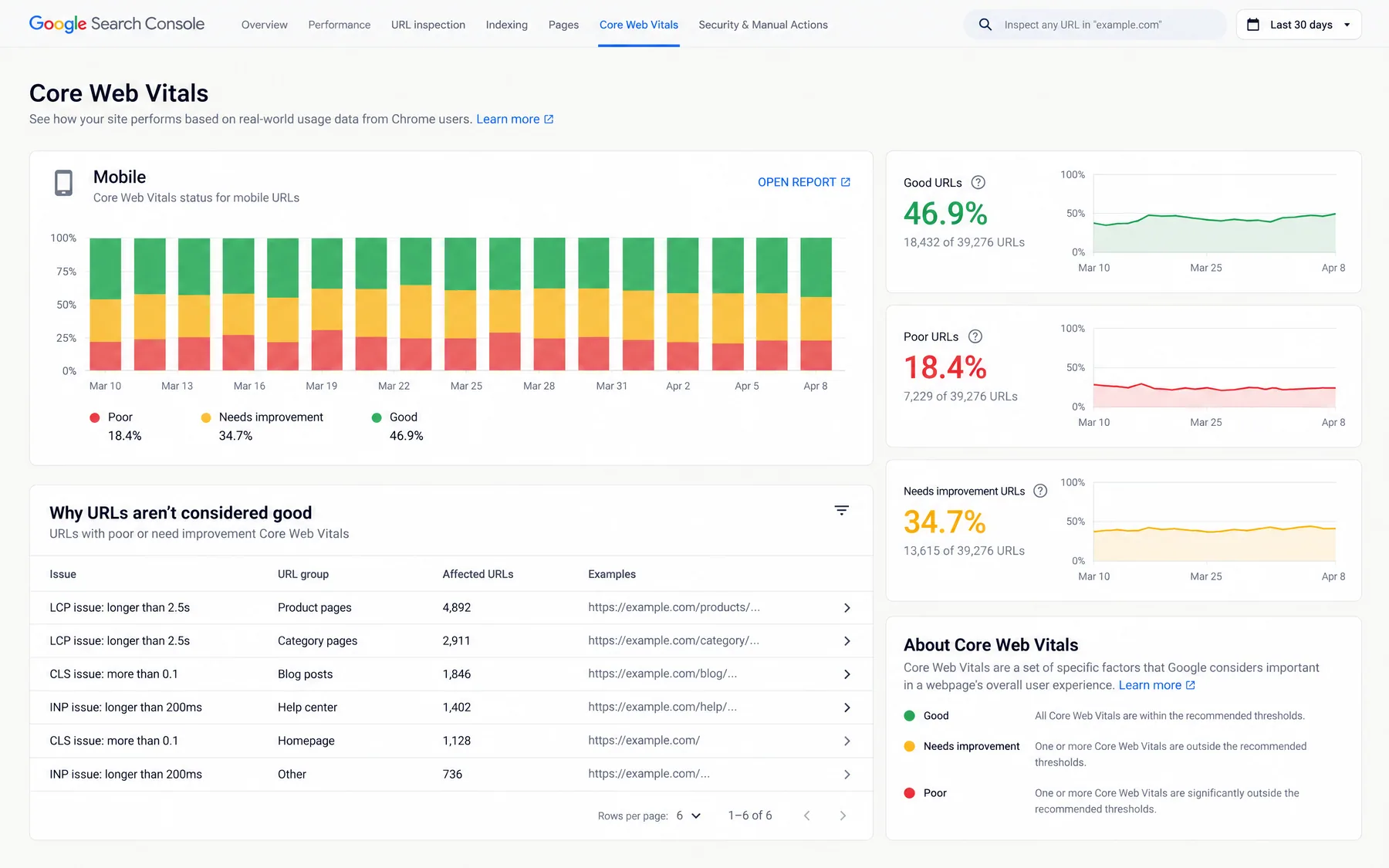1389x868 pixels.
Task: Click https://example.com/products/... example URL
Action: pyautogui.click(x=674, y=607)
